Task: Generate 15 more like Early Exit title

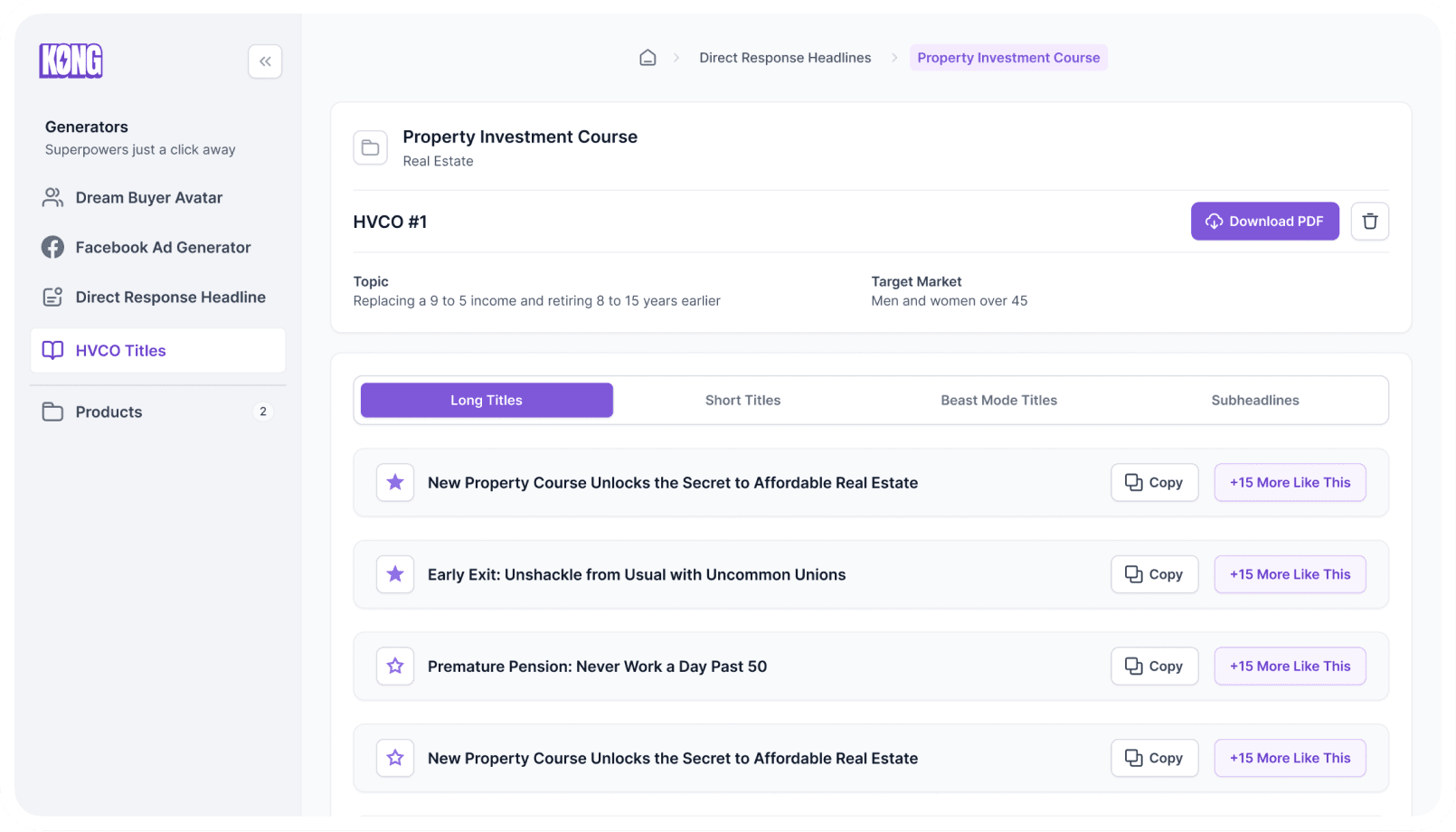Action: [1290, 574]
